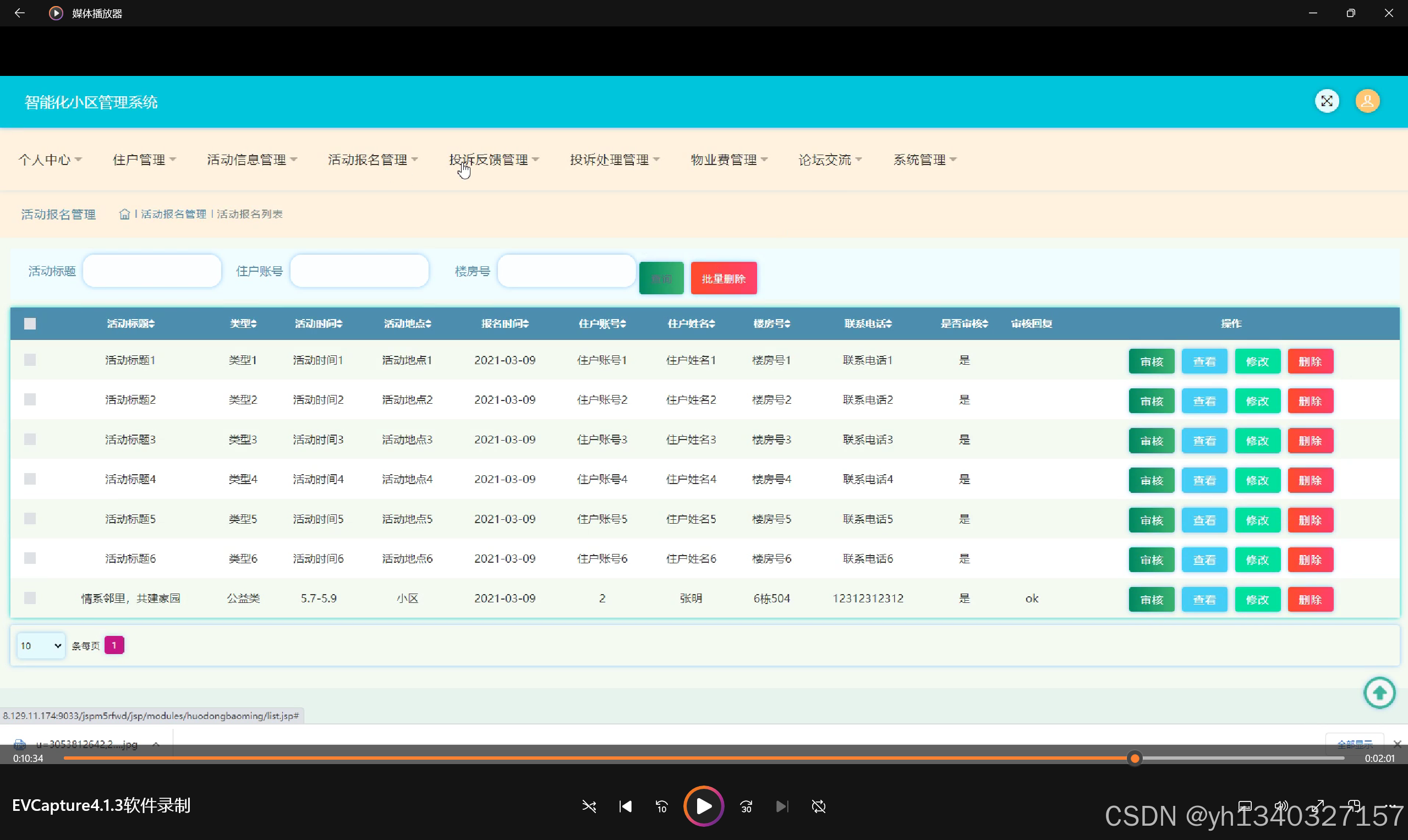Open the rows-per-page dropdown showing 10
1408x840 pixels.
[x=41, y=645]
